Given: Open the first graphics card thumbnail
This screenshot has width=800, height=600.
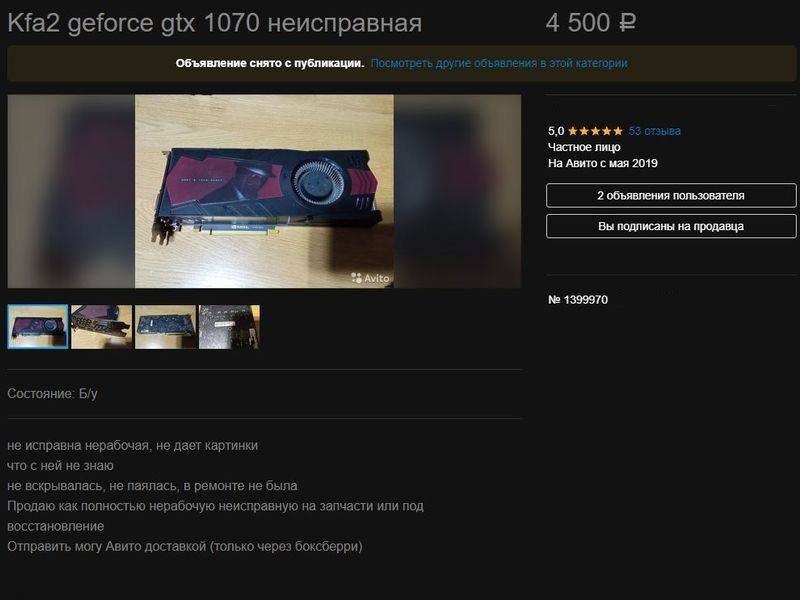Looking at the screenshot, I should pyautogui.click(x=38, y=327).
